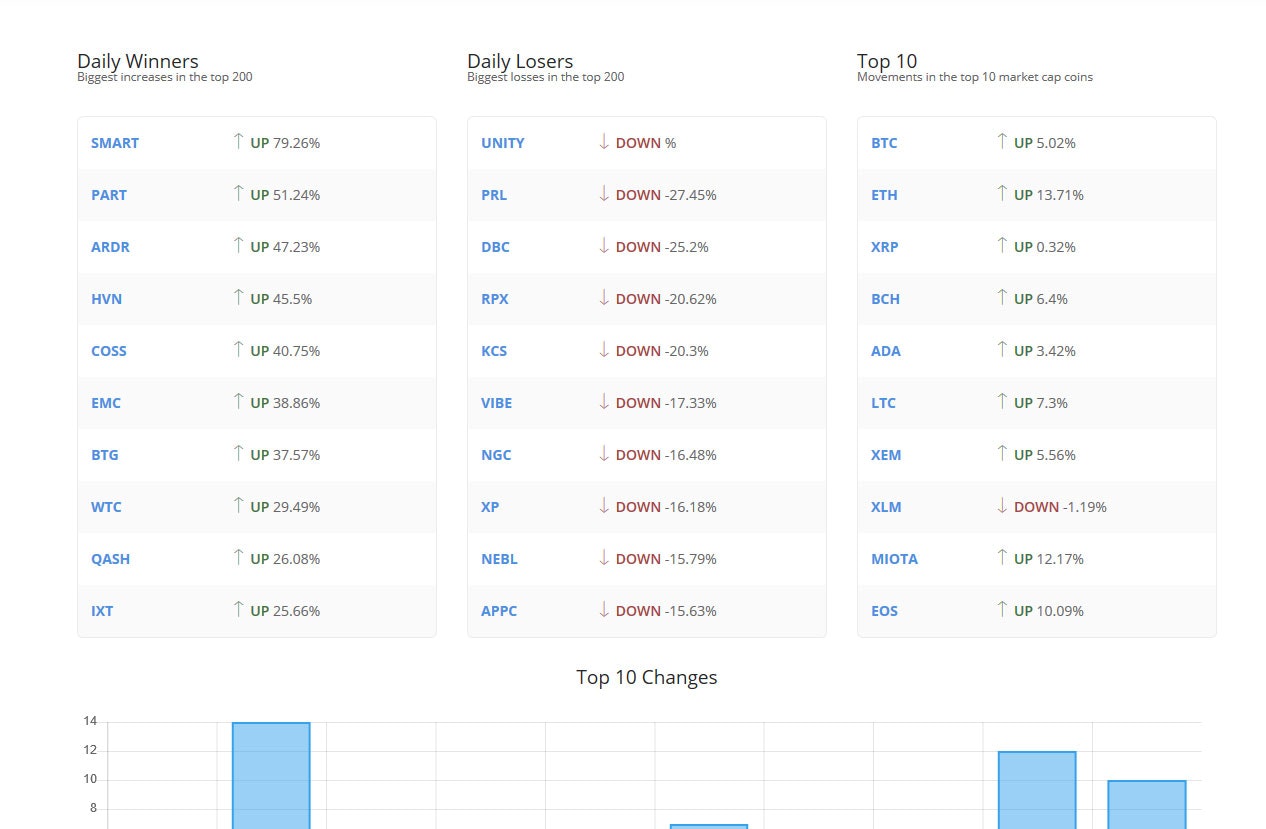This screenshot has width=1266, height=829.
Task: Click the down arrow icon in APPC row
Action: (604, 609)
